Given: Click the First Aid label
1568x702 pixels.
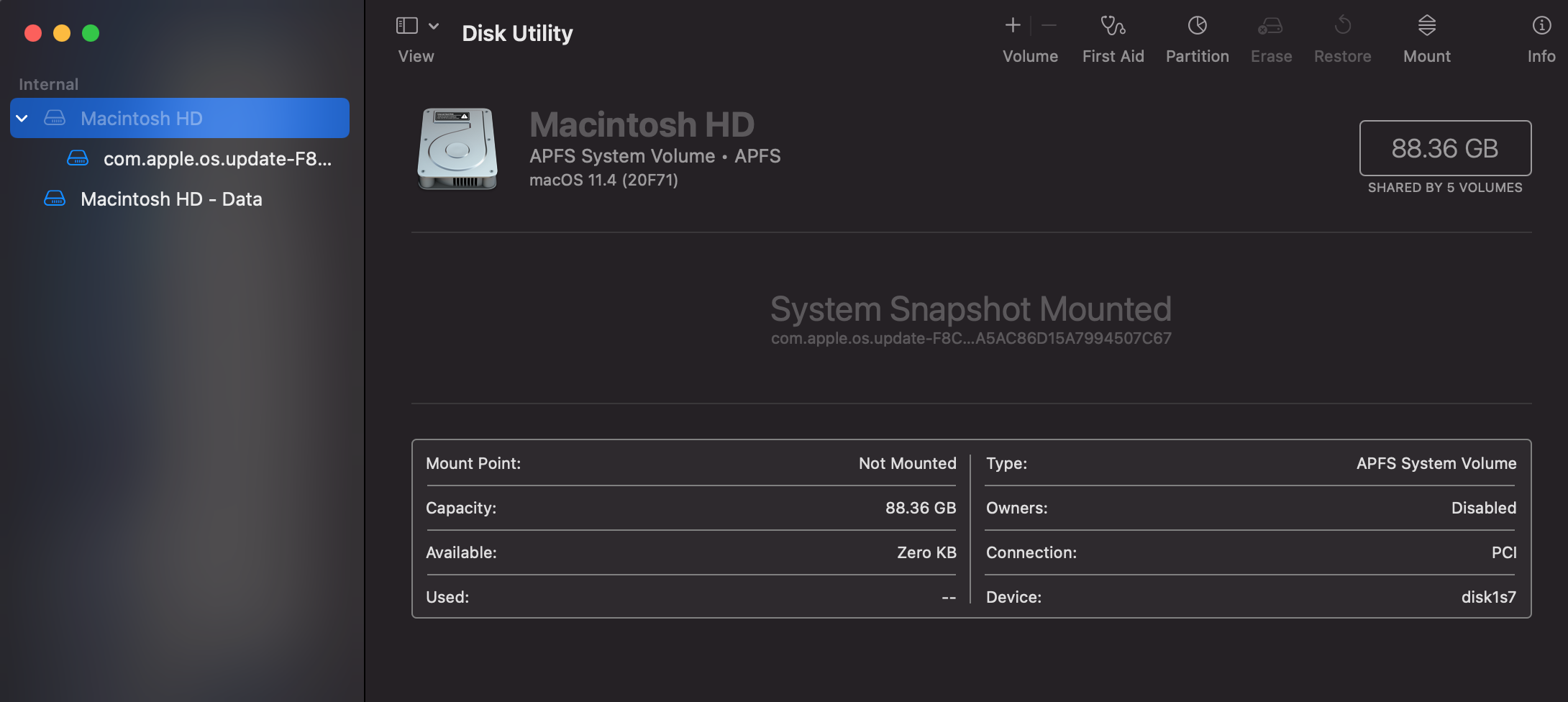Looking at the screenshot, I should click(1113, 56).
